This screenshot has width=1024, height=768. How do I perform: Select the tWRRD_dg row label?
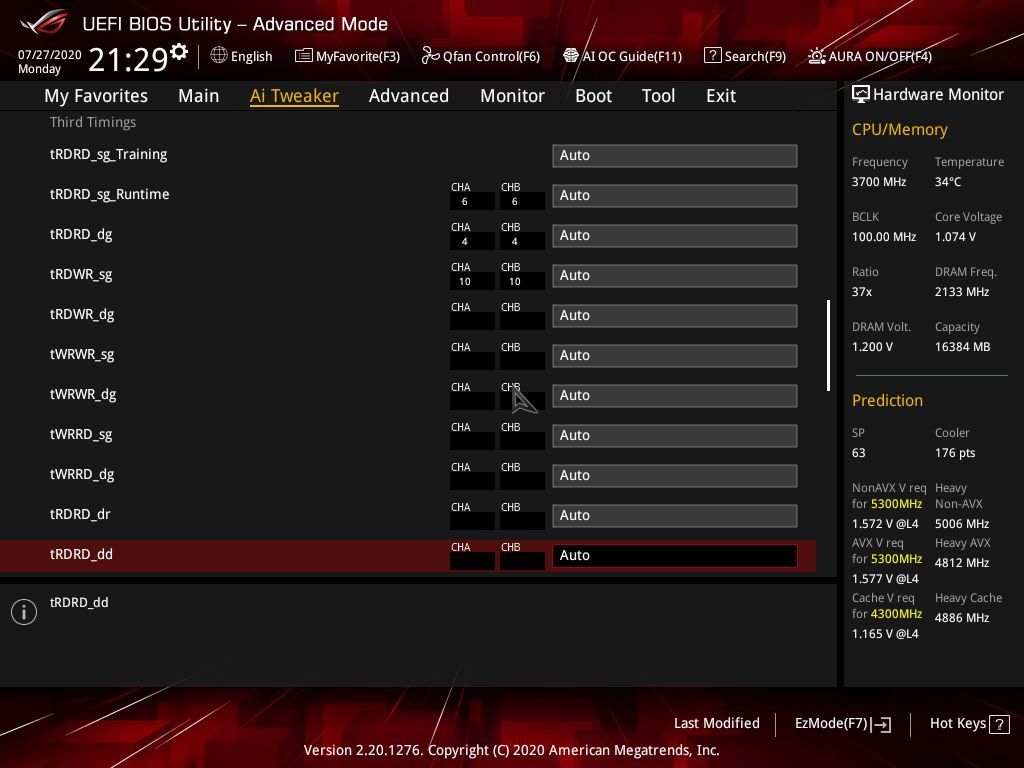82,475
